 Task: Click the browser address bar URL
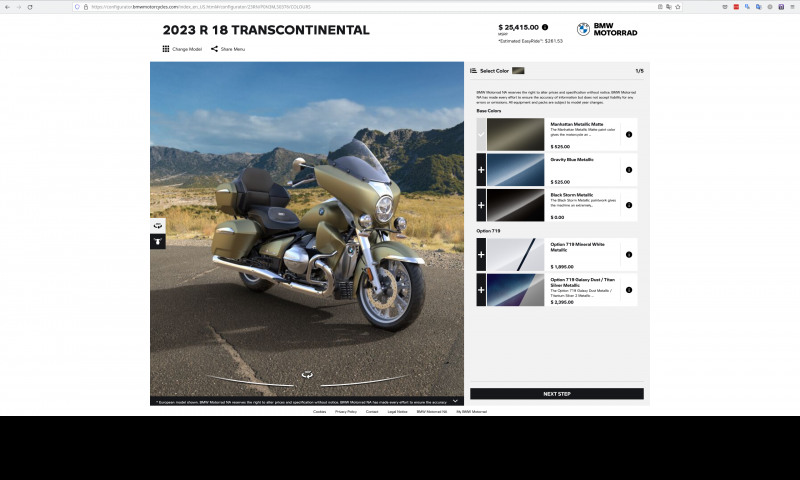pos(201,7)
